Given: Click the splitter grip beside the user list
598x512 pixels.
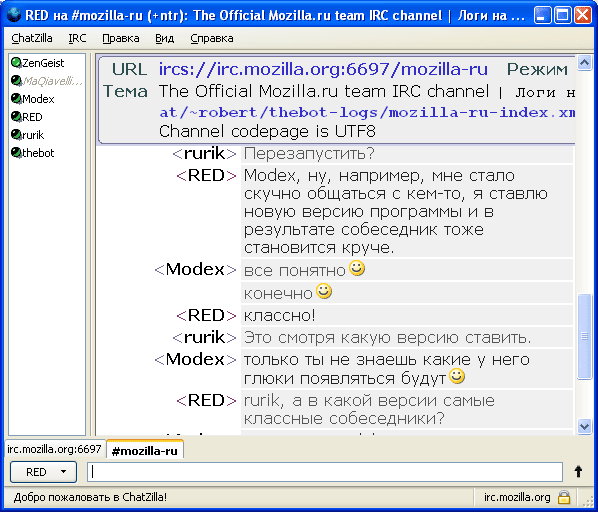Looking at the screenshot, I should [91, 244].
